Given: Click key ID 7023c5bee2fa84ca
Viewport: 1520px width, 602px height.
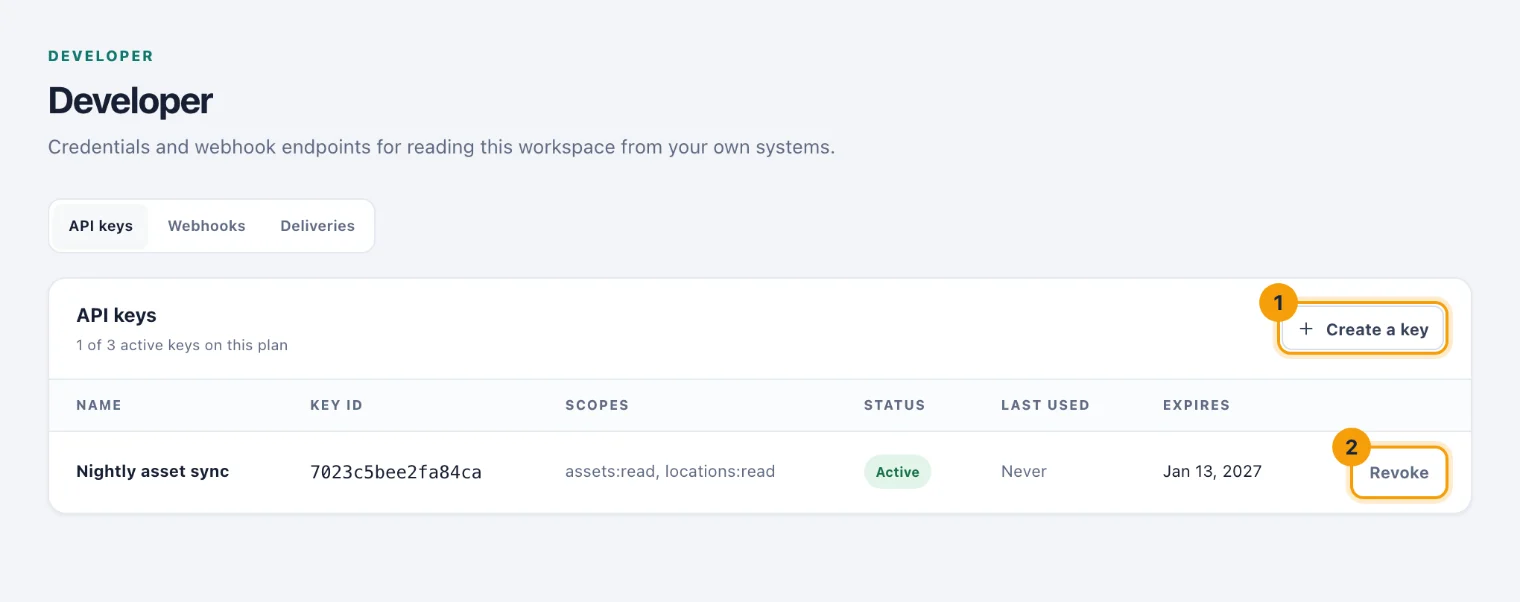Looking at the screenshot, I should coord(396,472).
